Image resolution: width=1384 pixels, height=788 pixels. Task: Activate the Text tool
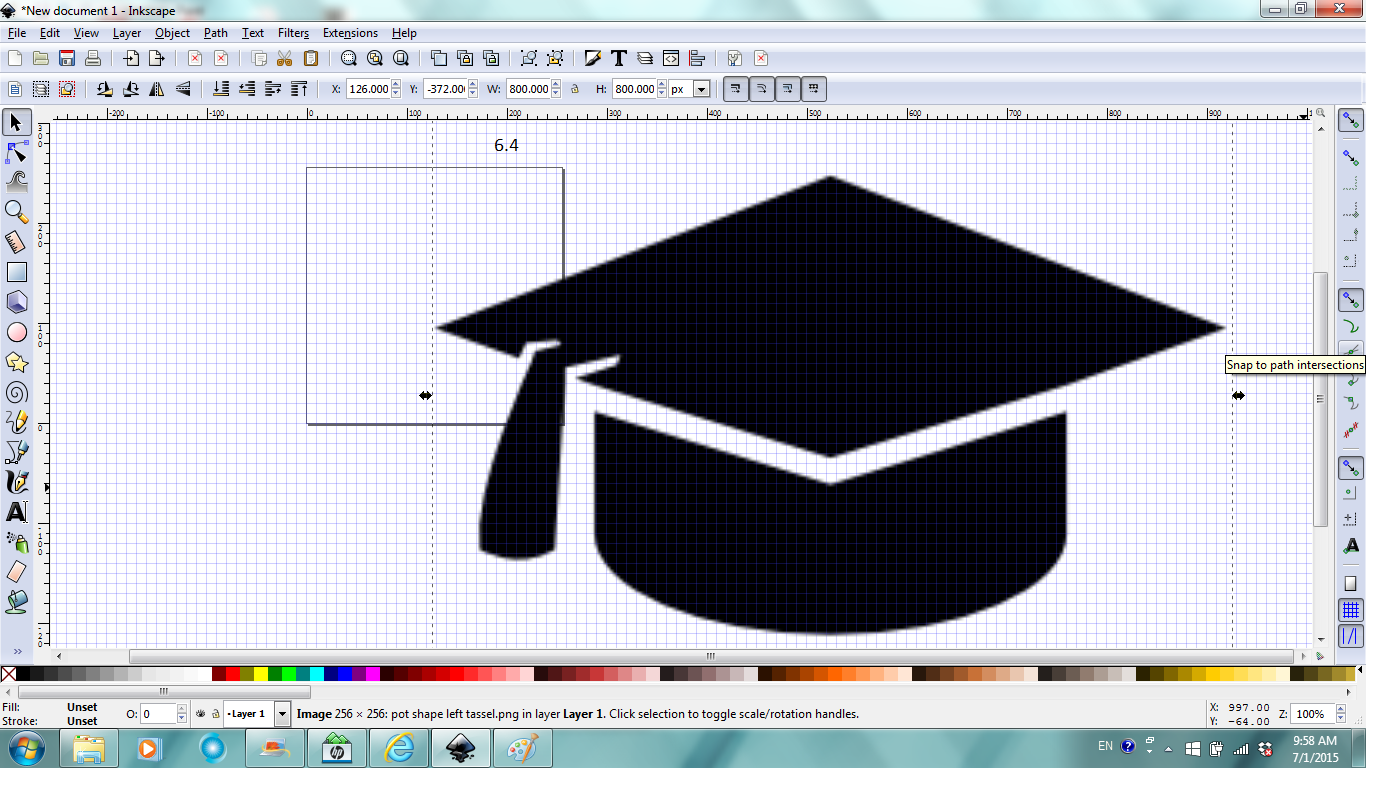pos(16,512)
